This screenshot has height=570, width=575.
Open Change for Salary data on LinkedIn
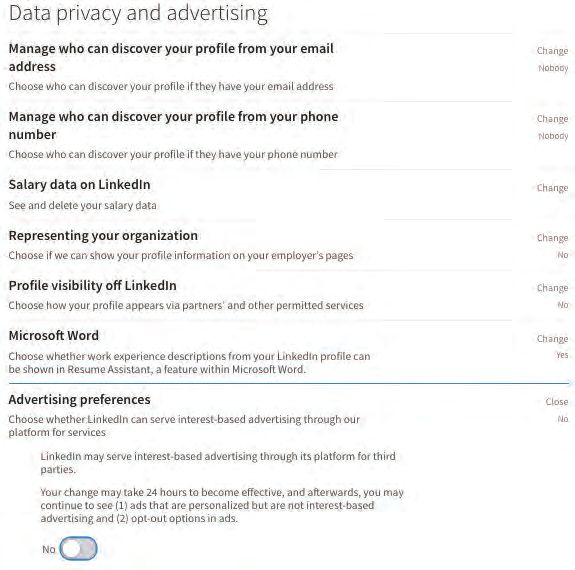[x=552, y=188]
